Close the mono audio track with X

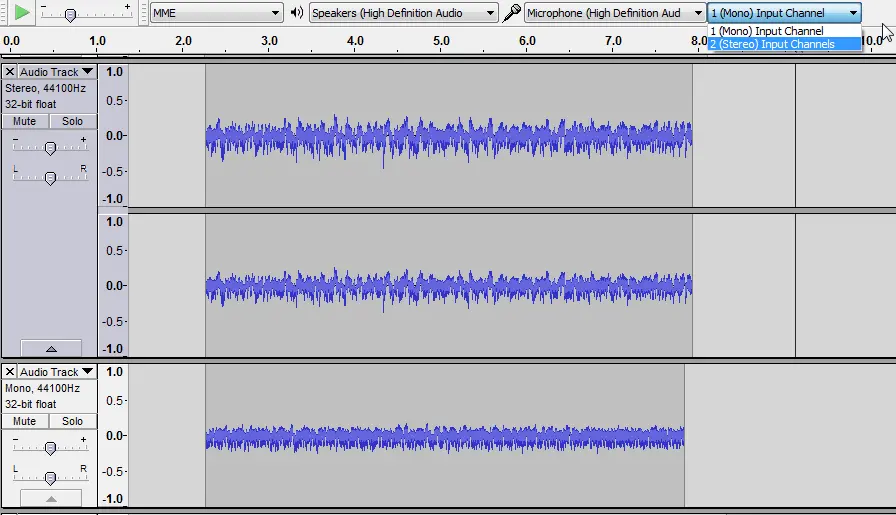(x=10, y=372)
